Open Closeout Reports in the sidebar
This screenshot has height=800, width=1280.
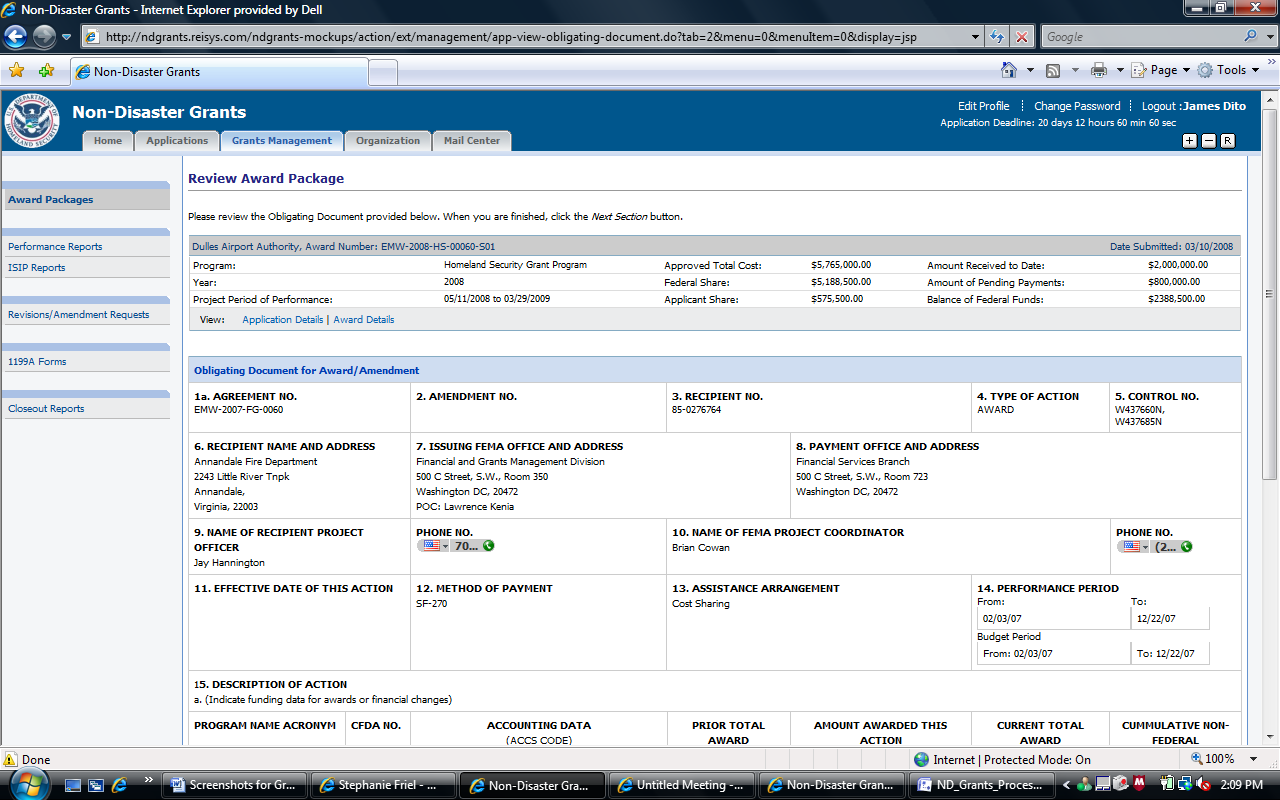click(46, 409)
